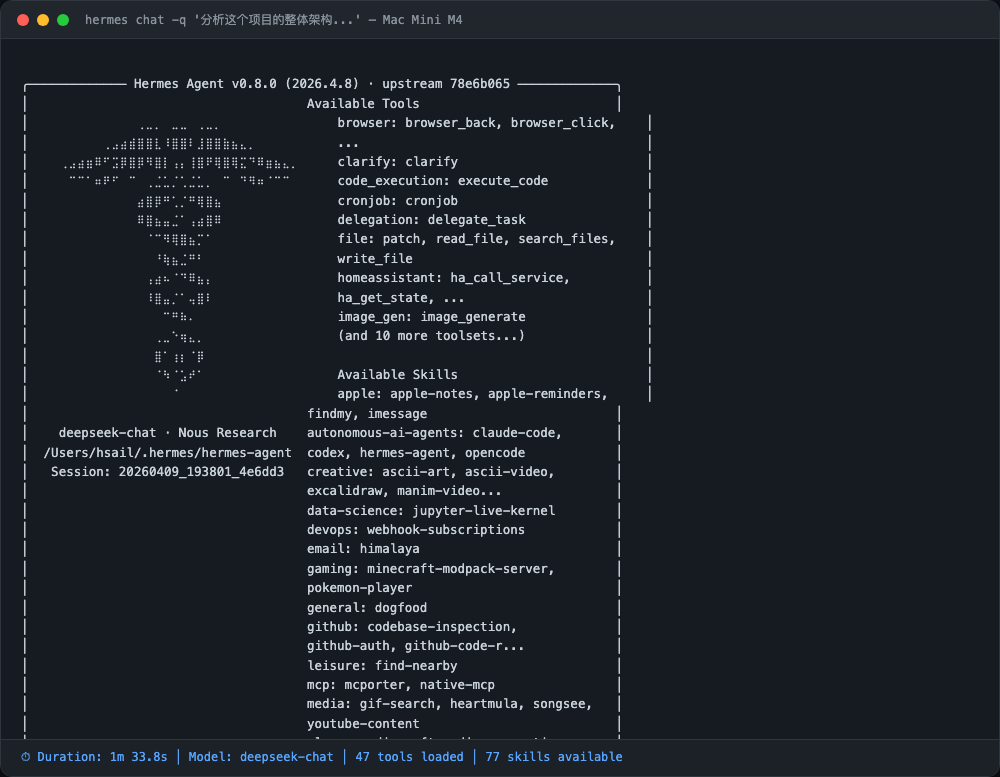The image size is (1000, 777).
Task: Click the 'apple: apple-notes, apple-reminders,' line
Action: [x=472, y=394]
